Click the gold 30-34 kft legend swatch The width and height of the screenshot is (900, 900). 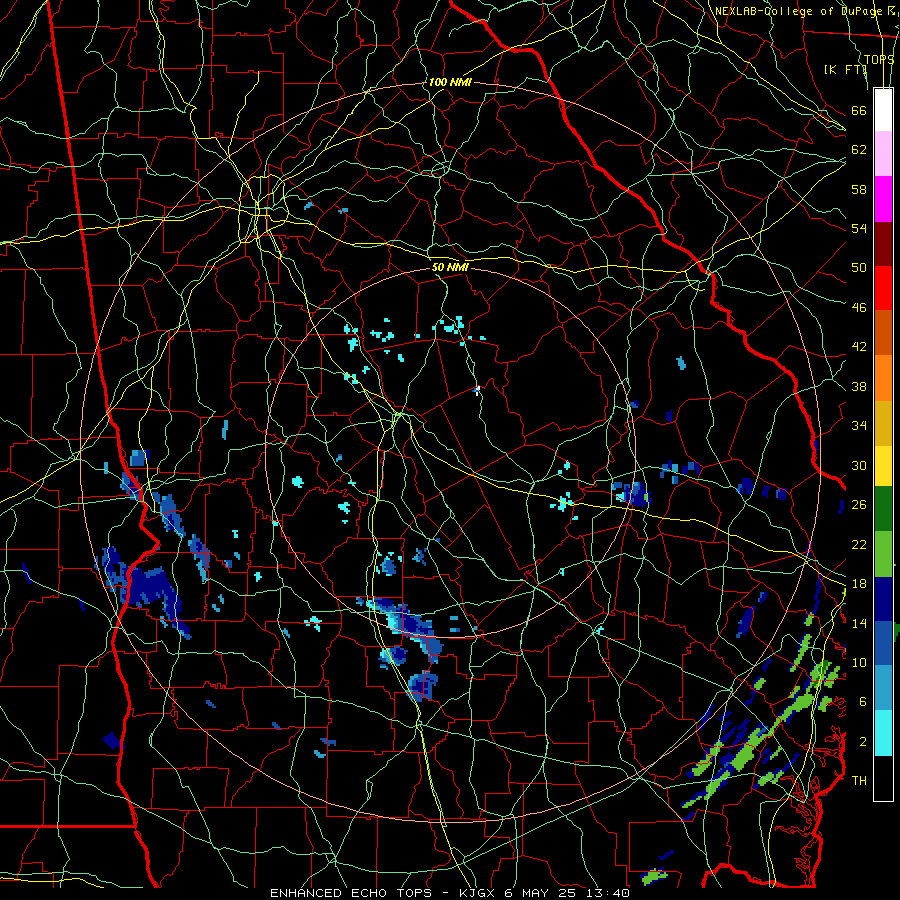(883, 423)
